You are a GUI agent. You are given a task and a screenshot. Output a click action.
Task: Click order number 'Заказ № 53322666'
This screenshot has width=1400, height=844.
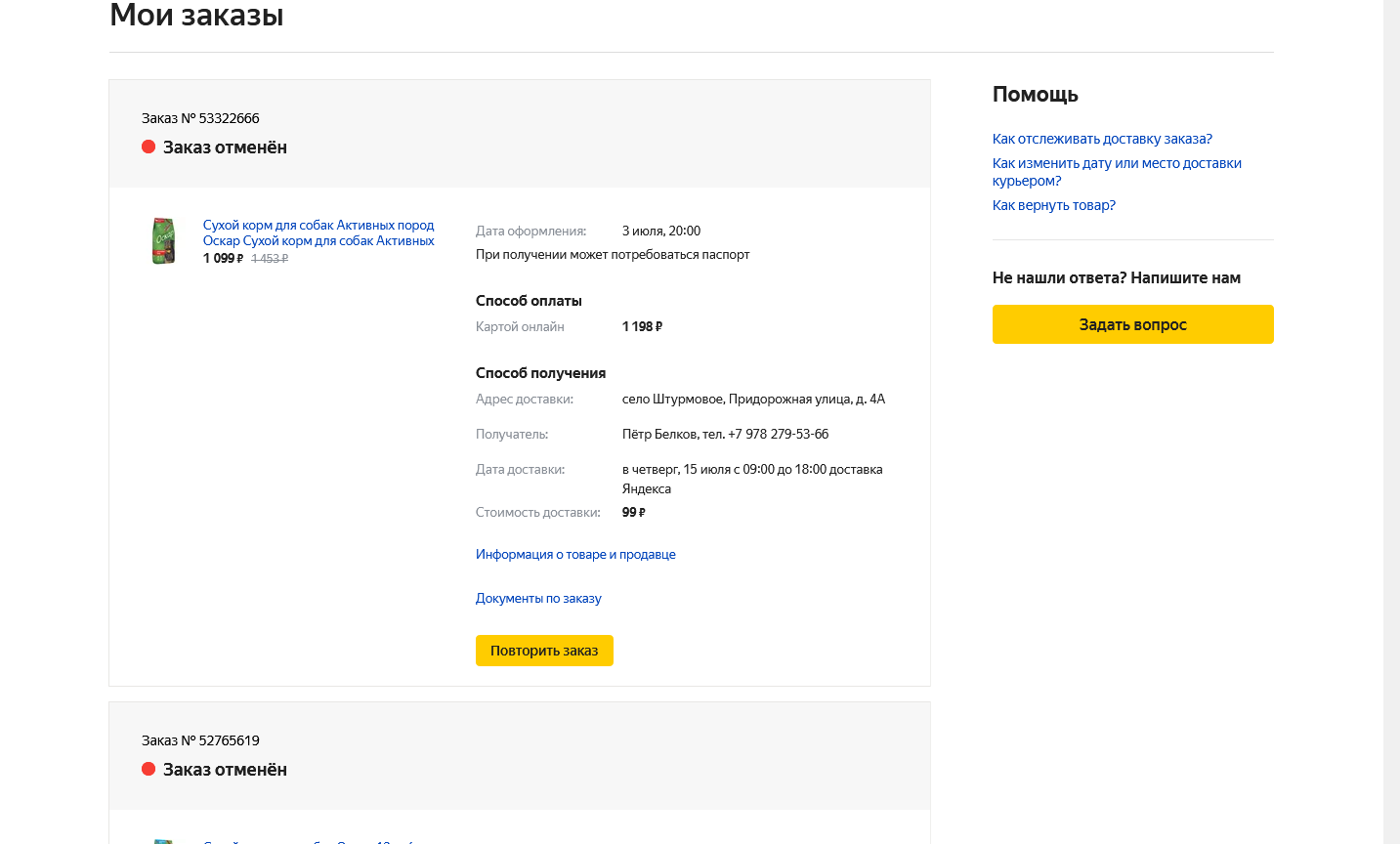pyautogui.click(x=200, y=118)
